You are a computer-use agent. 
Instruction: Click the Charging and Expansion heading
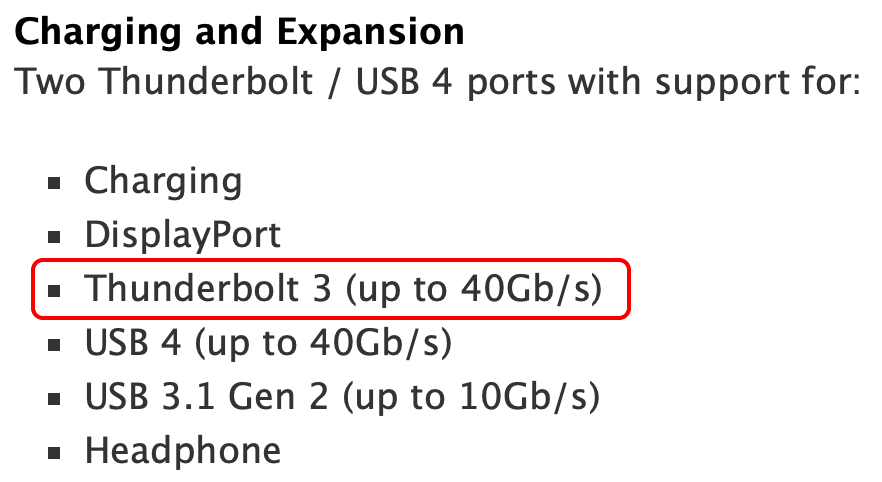[240, 32]
